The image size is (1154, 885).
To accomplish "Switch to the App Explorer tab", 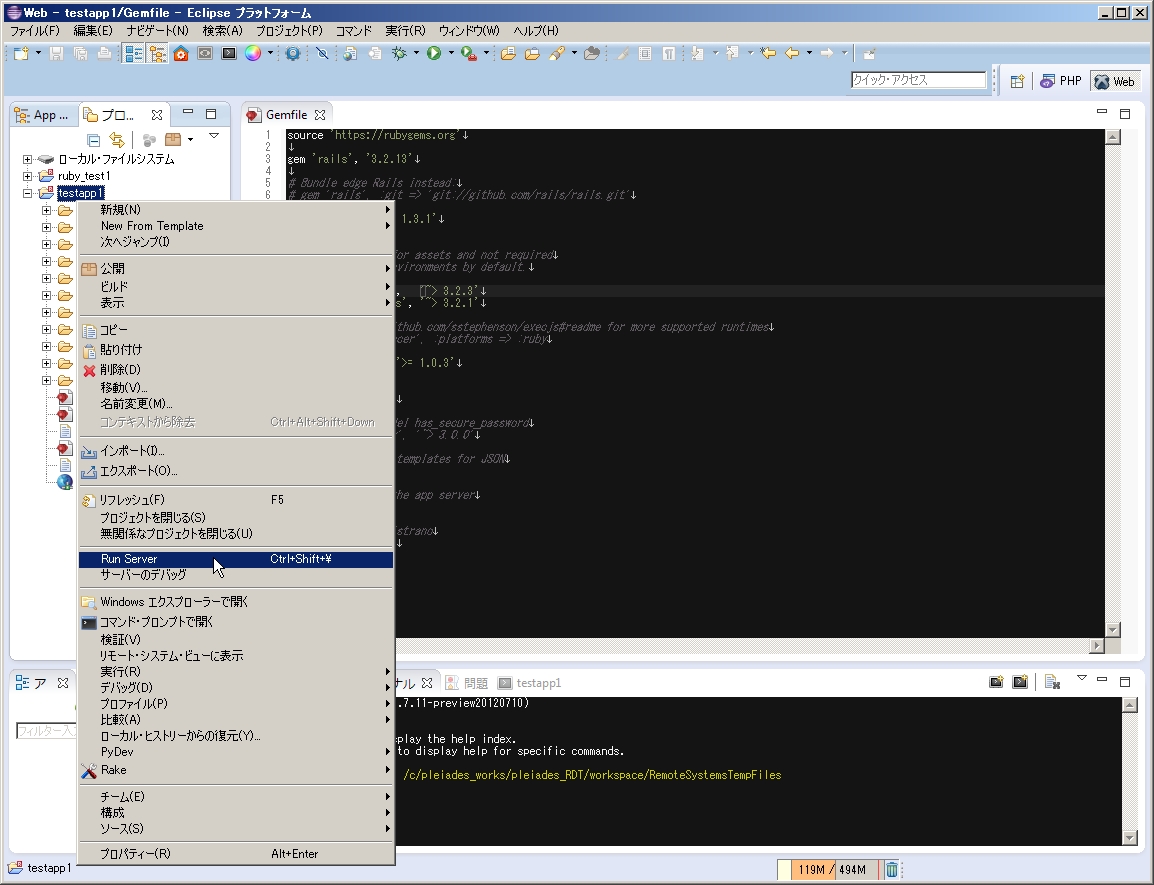I will tap(43, 115).
